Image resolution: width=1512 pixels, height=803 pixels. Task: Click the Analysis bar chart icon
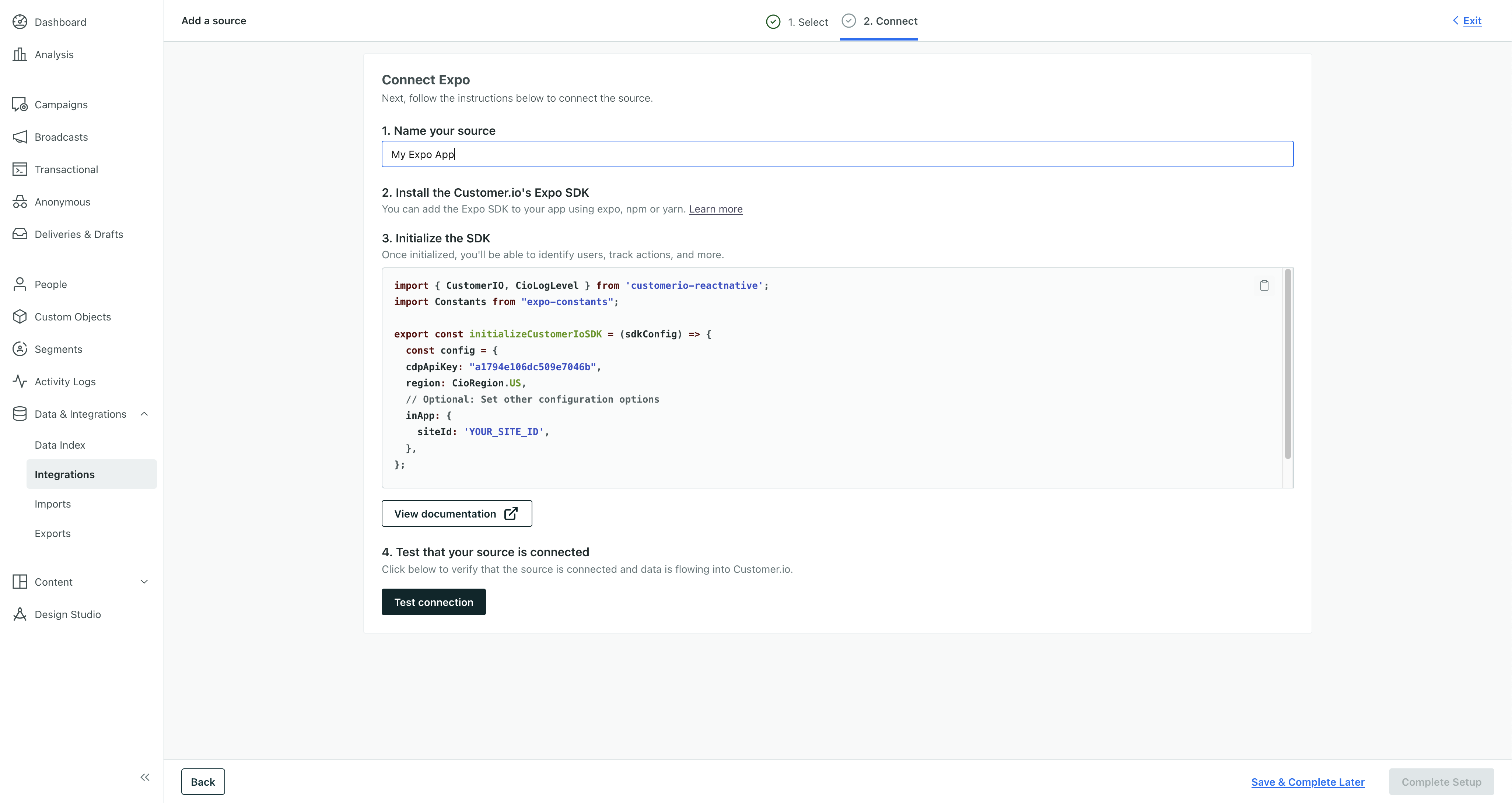tap(20, 54)
